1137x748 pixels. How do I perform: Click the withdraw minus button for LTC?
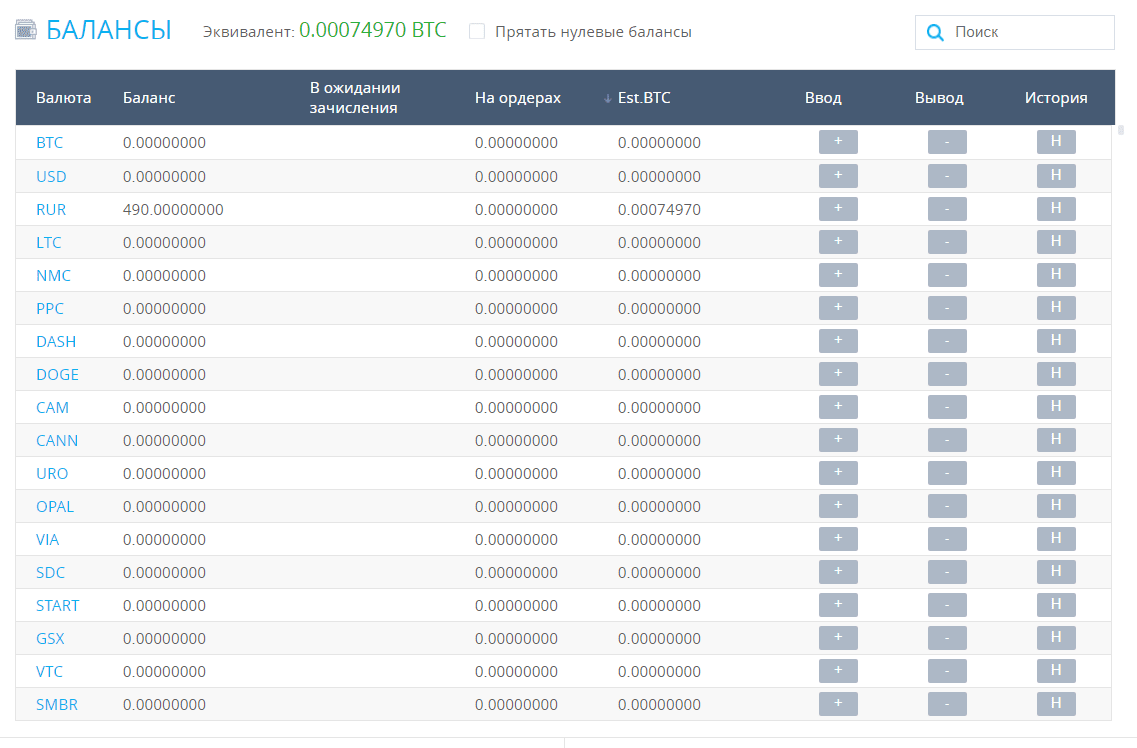point(947,242)
